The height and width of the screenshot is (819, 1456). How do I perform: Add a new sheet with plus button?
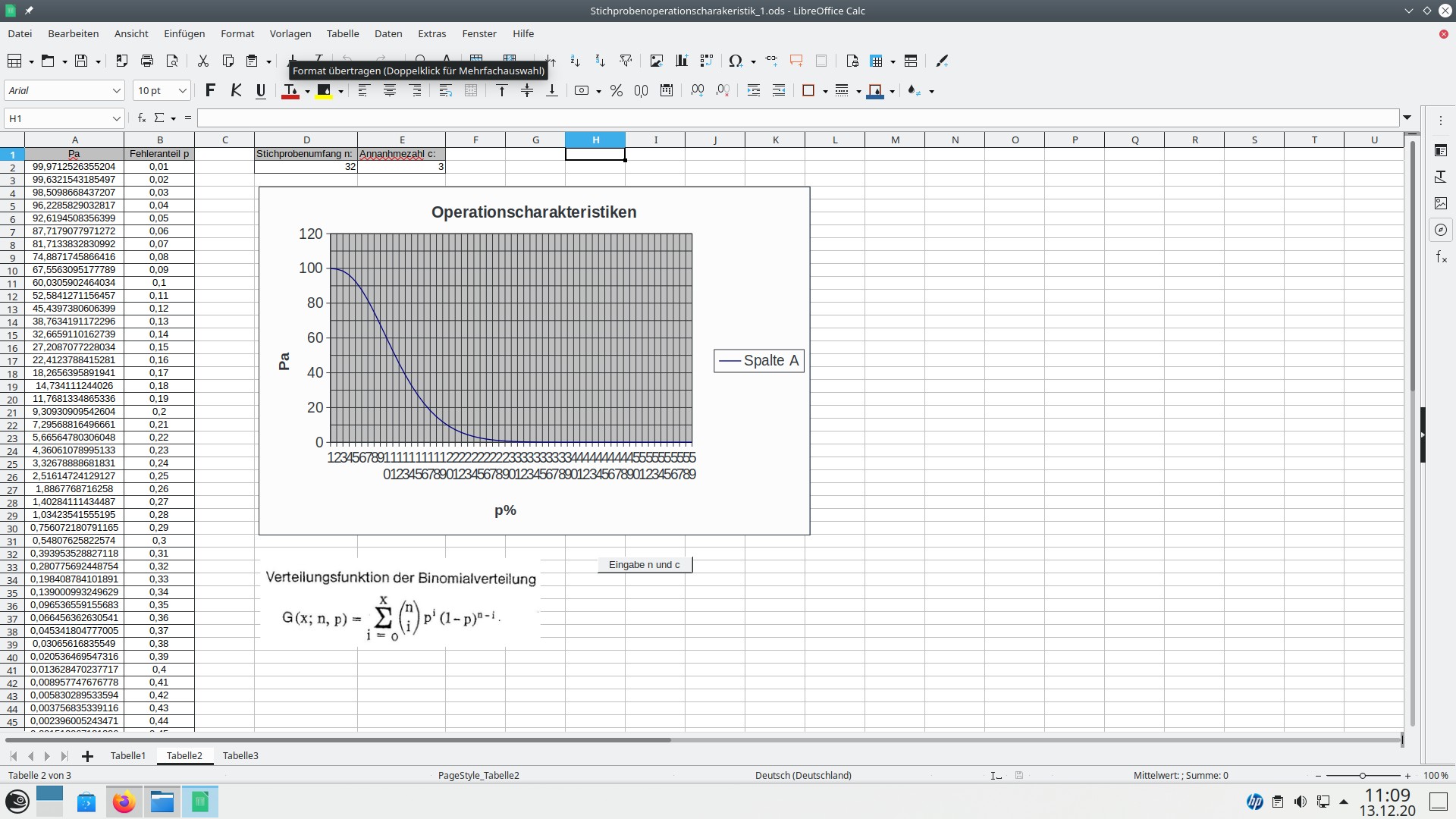(x=87, y=756)
